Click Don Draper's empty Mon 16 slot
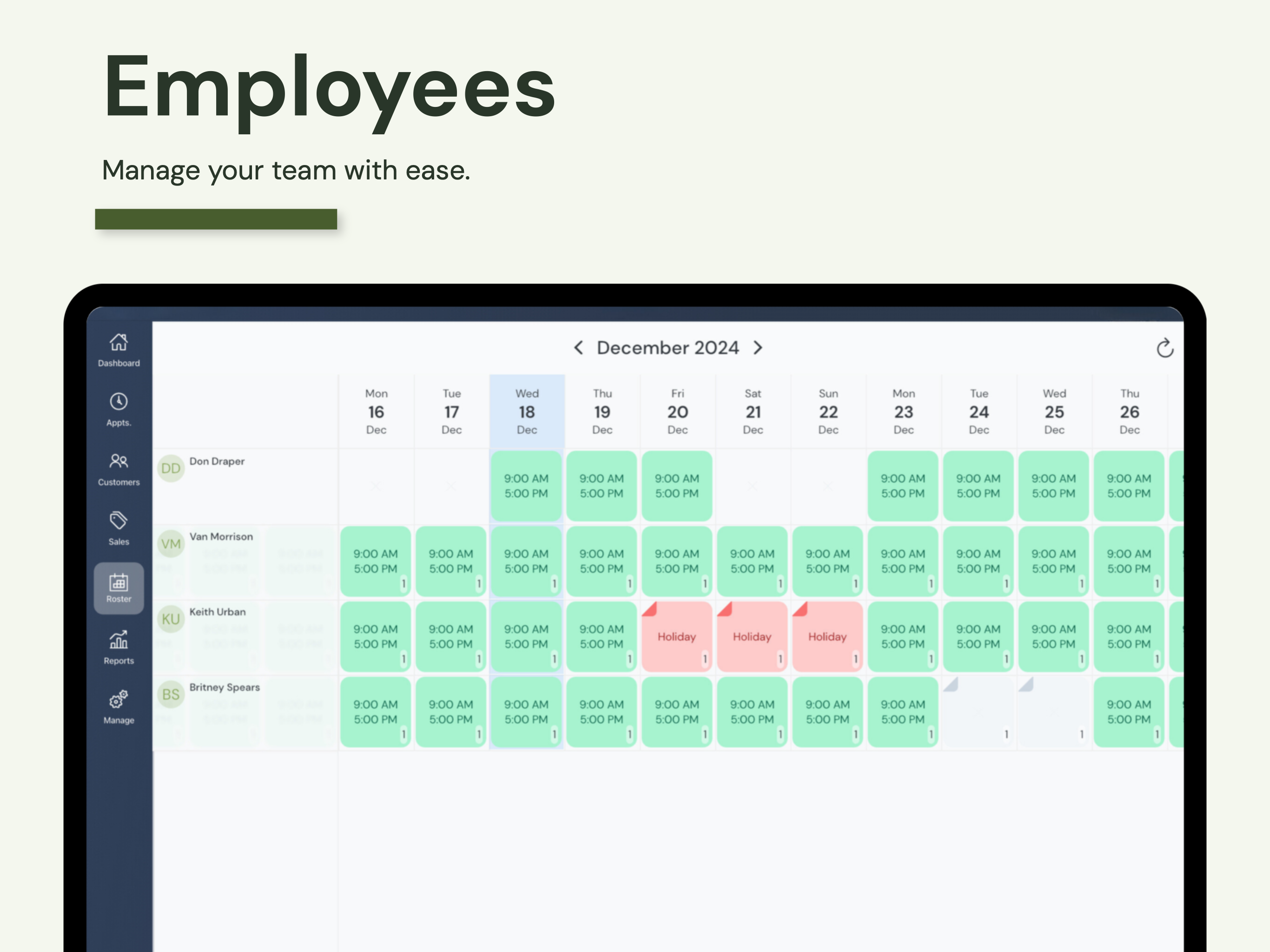The image size is (1270, 952). pyautogui.click(x=376, y=486)
